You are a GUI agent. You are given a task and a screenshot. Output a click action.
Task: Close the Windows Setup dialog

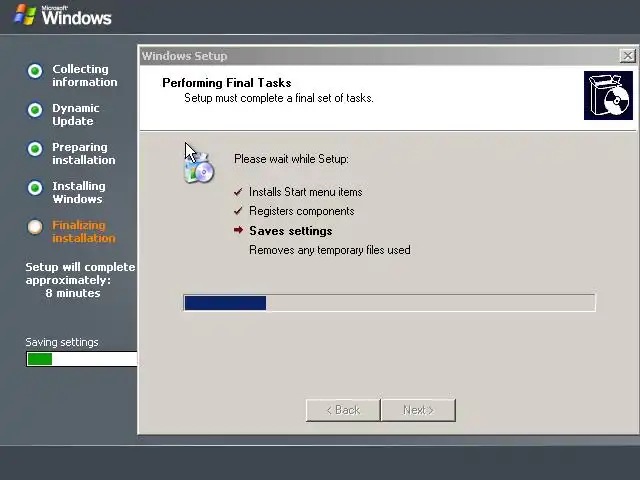628,56
